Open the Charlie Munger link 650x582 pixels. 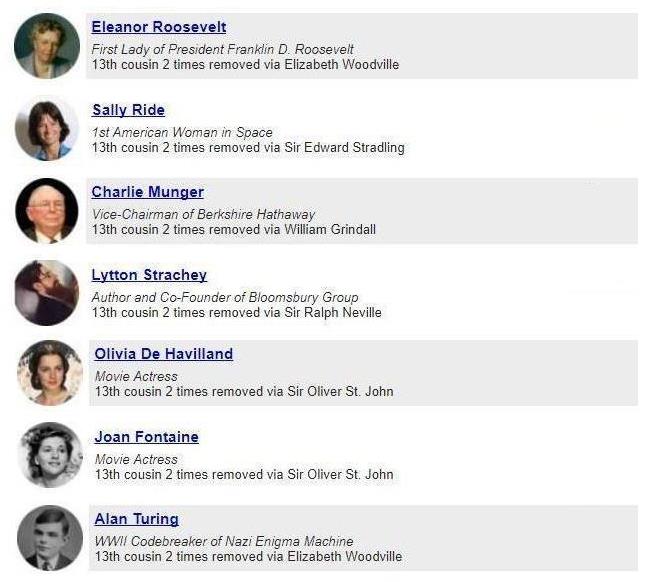pyautogui.click(x=148, y=192)
